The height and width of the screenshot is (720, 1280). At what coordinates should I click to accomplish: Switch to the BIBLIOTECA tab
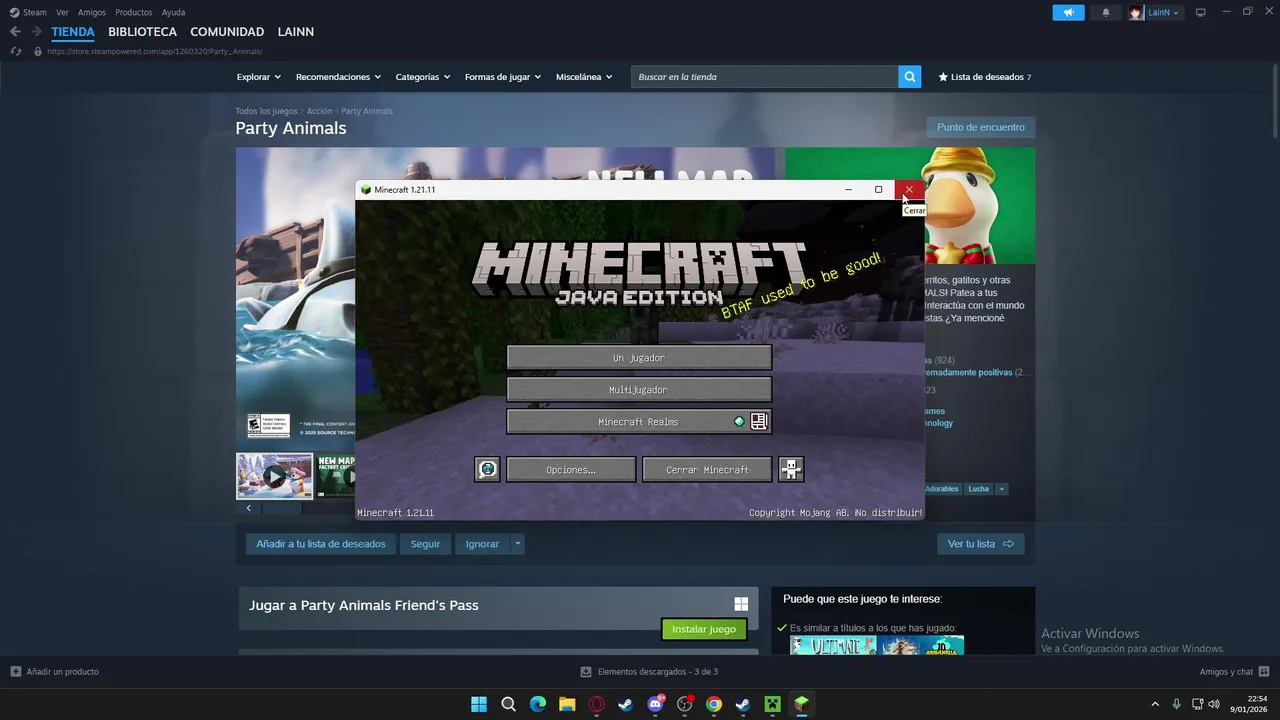point(142,32)
